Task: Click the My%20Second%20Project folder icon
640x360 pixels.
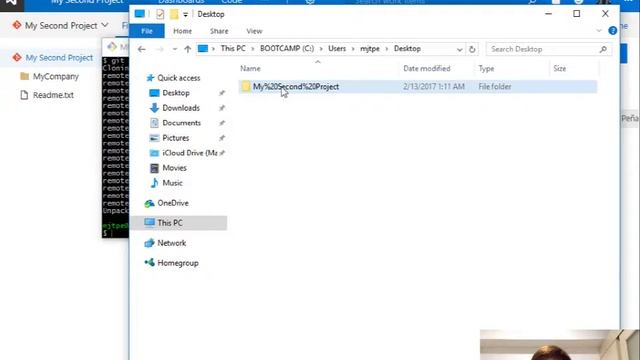Action: [246, 87]
